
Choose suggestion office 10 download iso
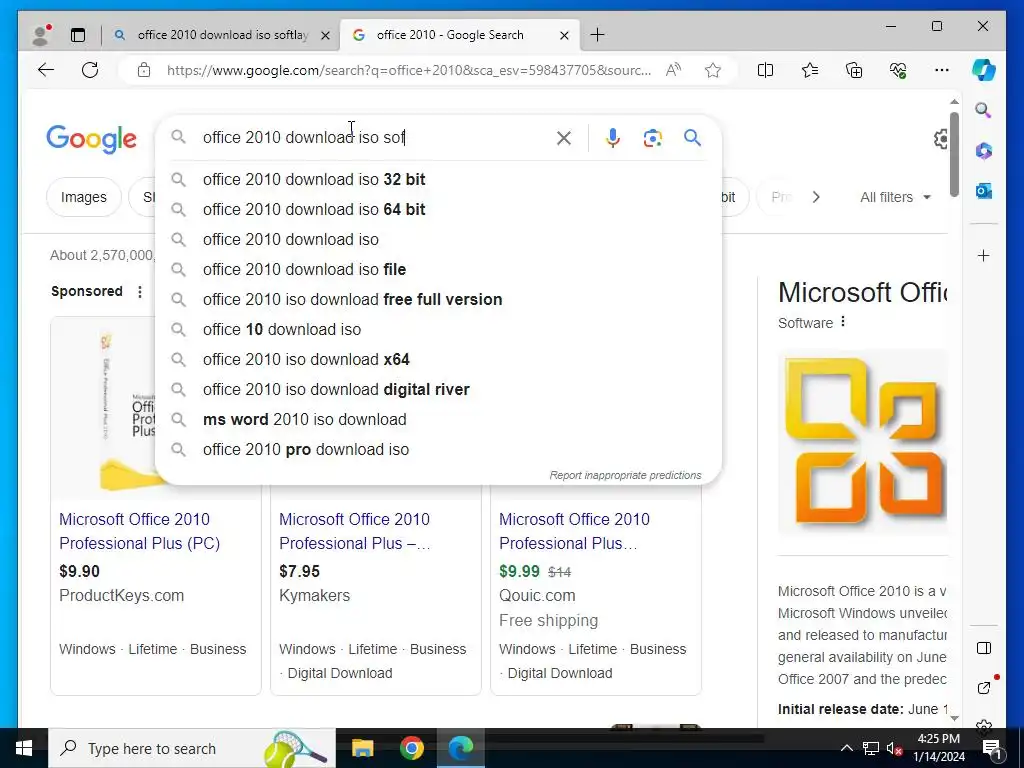[438, 330]
